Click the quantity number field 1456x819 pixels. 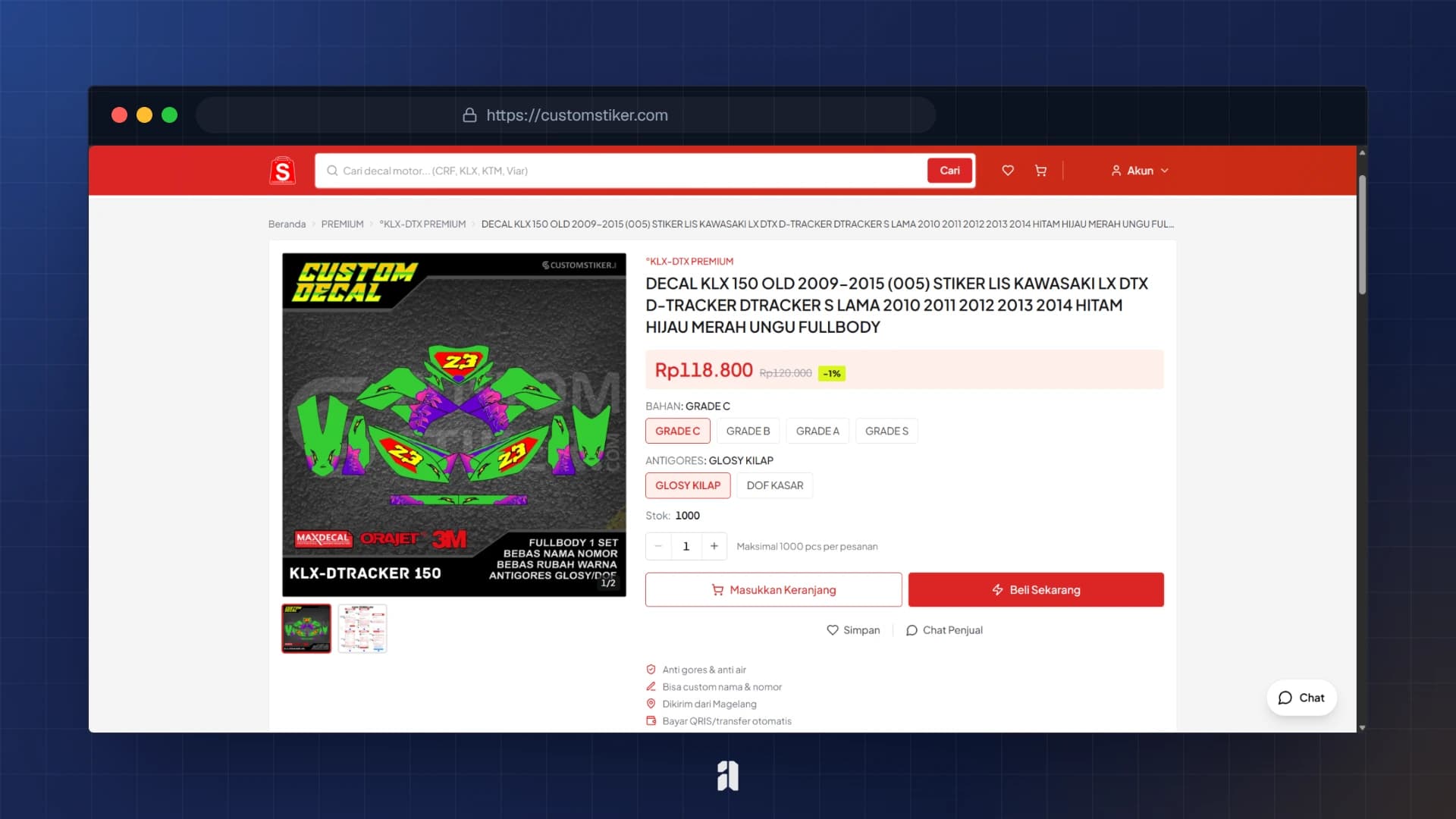pos(686,546)
